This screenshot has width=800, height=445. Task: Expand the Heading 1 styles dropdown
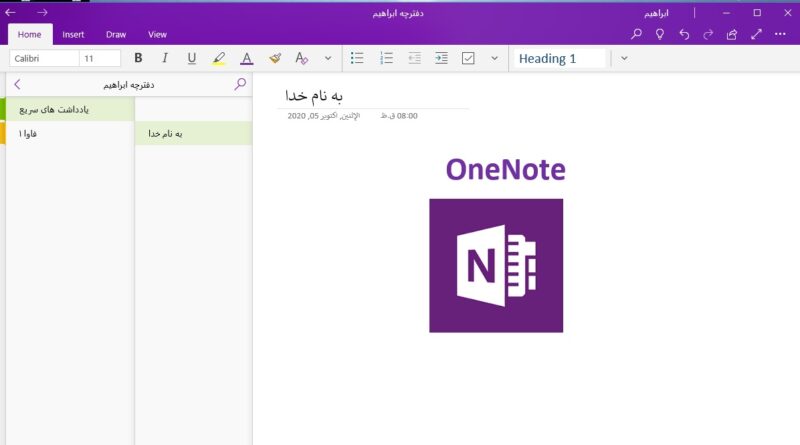click(624, 59)
